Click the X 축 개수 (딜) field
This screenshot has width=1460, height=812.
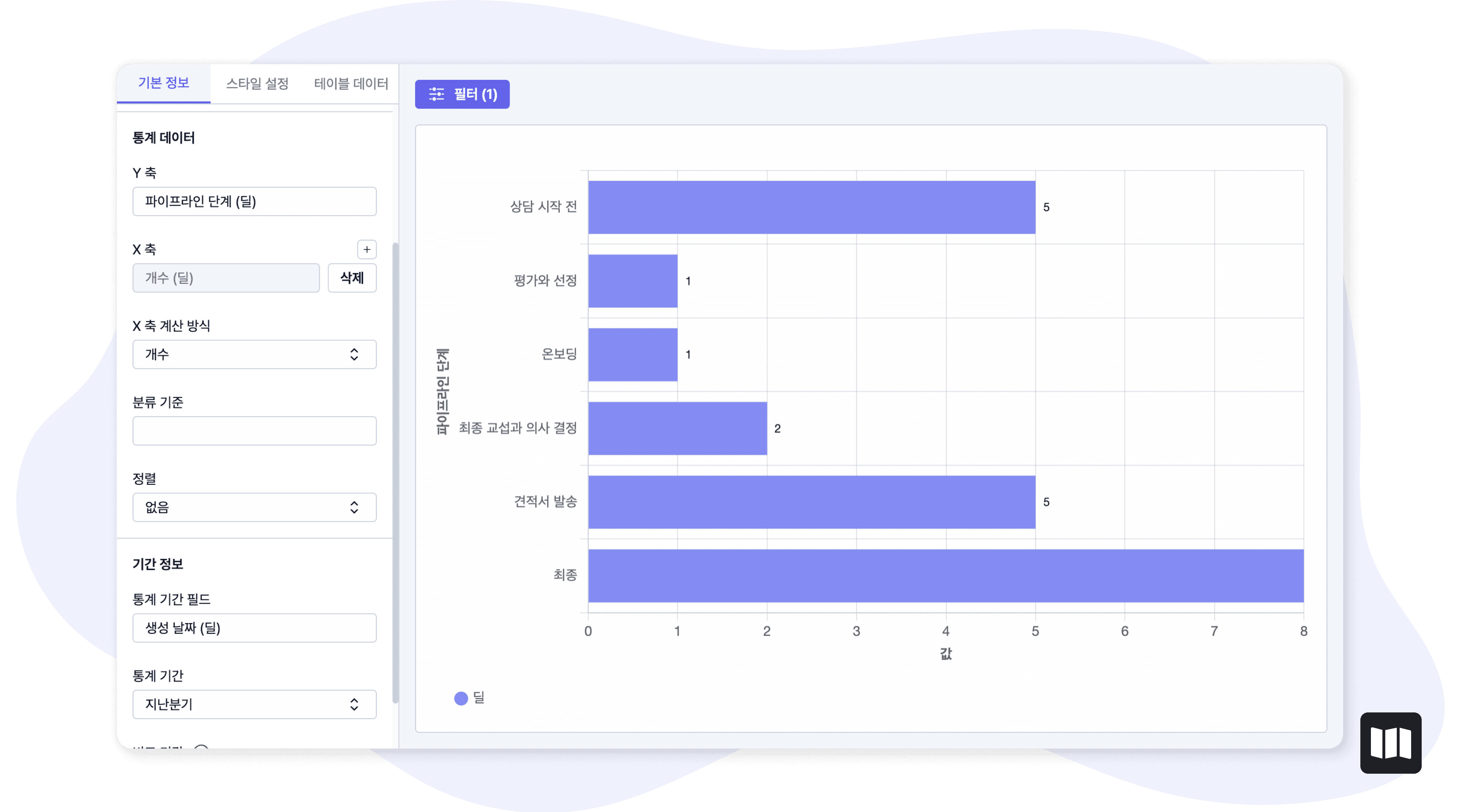point(225,278)
